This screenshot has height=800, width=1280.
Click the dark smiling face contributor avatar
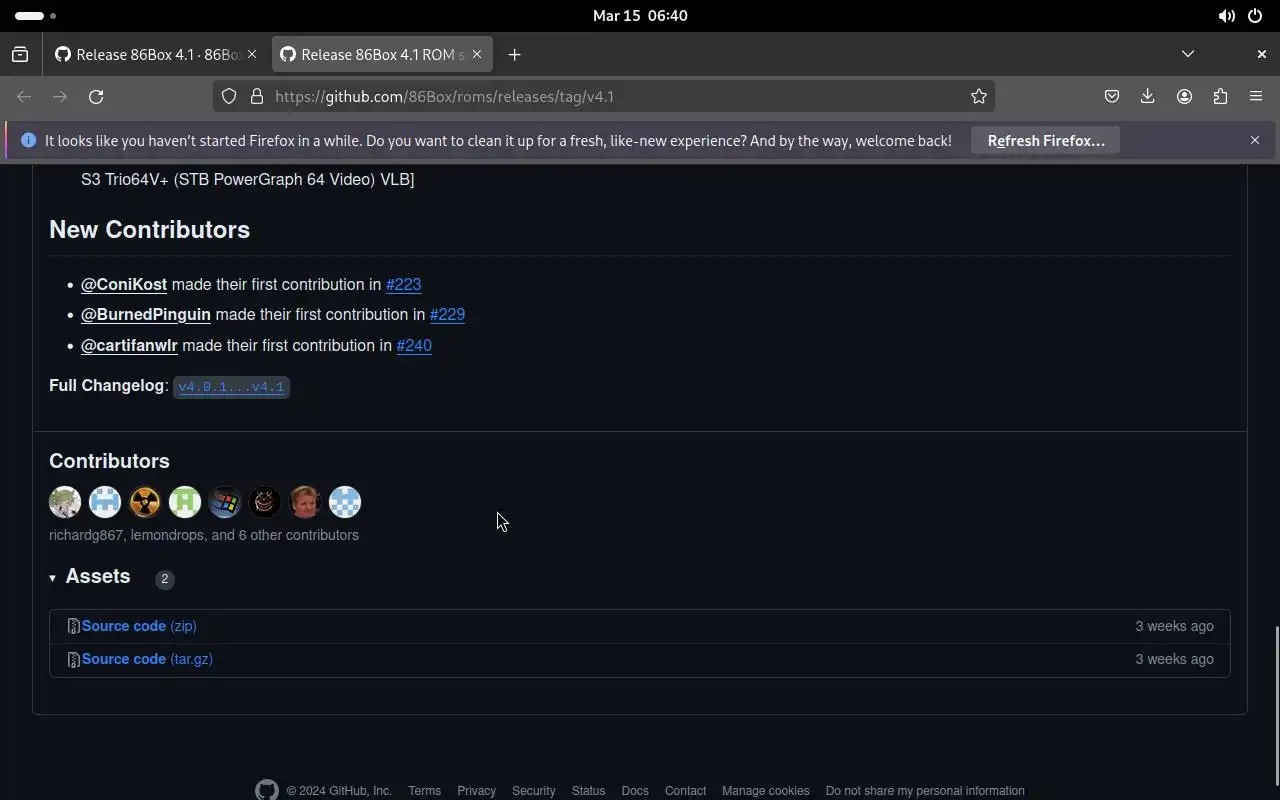click(265, 502)
